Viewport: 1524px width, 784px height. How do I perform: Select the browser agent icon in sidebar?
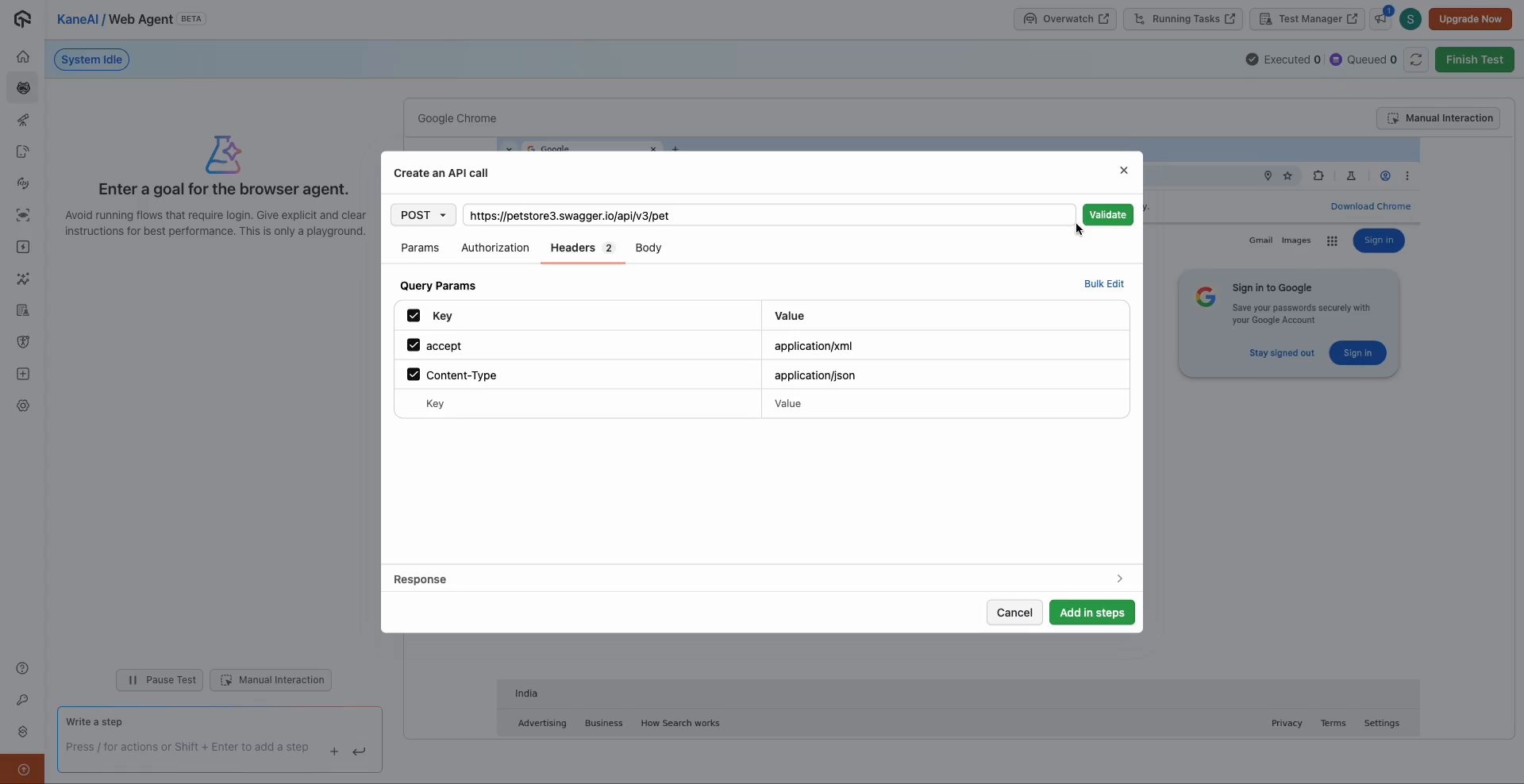tap(23, 88)
